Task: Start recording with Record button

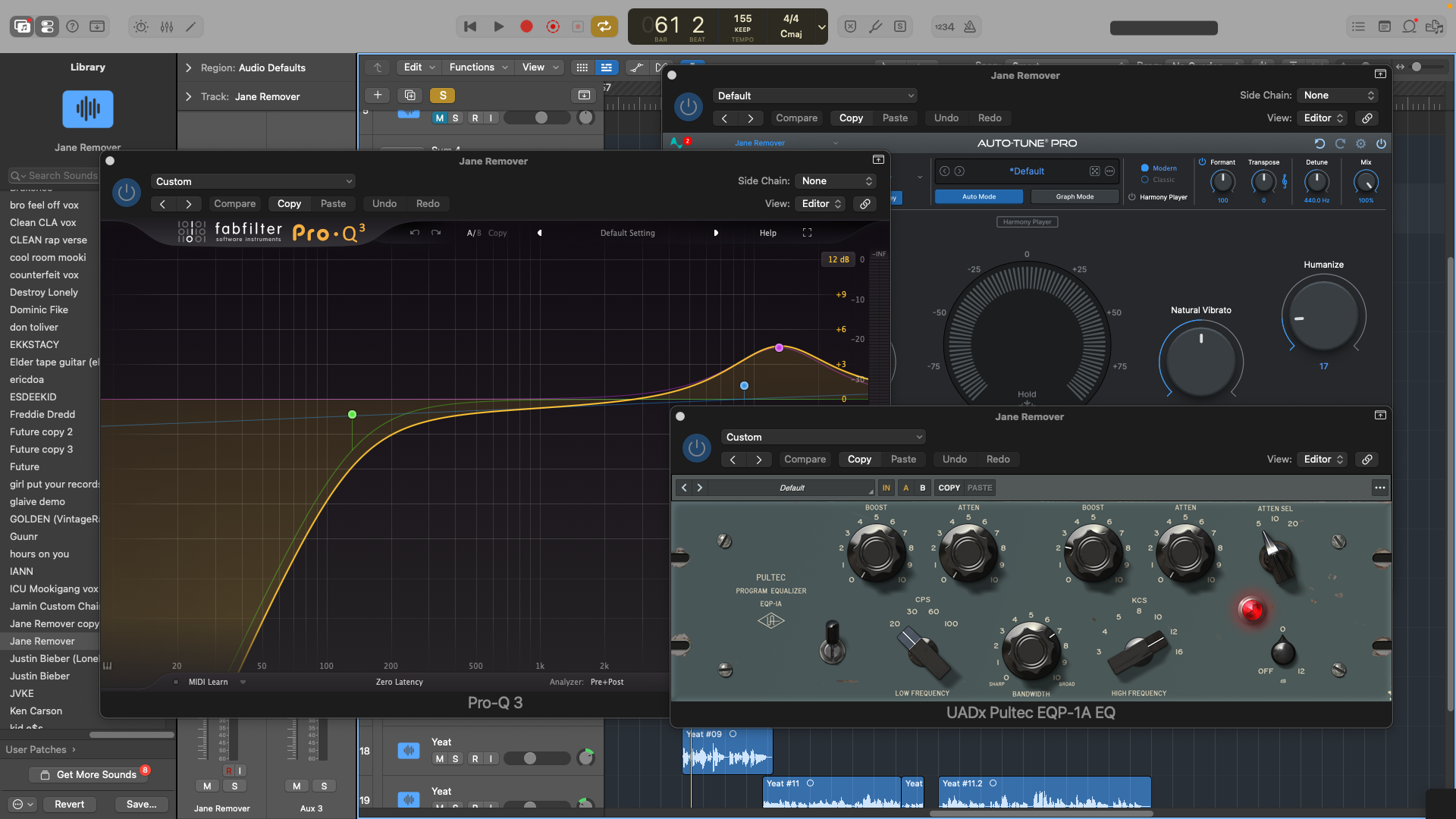Action: (526, 27)
